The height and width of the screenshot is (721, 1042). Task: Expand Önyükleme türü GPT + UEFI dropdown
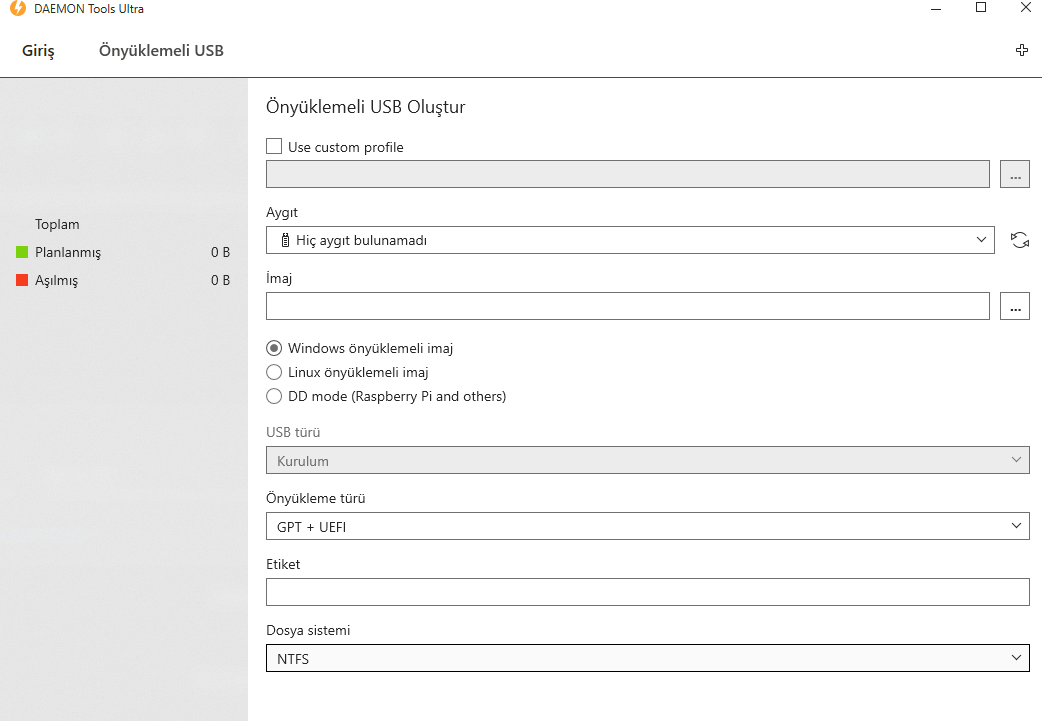(x=647, y=526)
